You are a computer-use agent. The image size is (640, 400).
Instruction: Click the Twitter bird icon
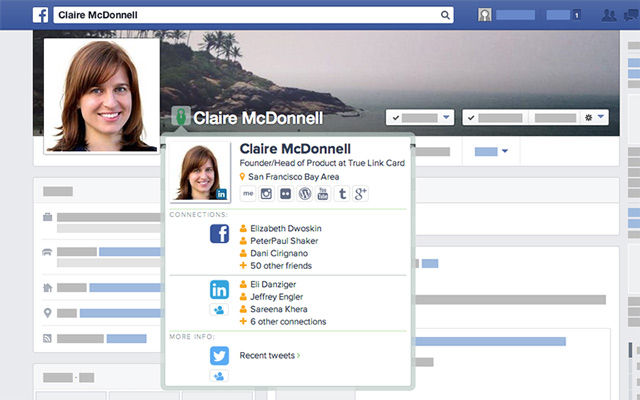pyautogui.click(x=220, y=356)
